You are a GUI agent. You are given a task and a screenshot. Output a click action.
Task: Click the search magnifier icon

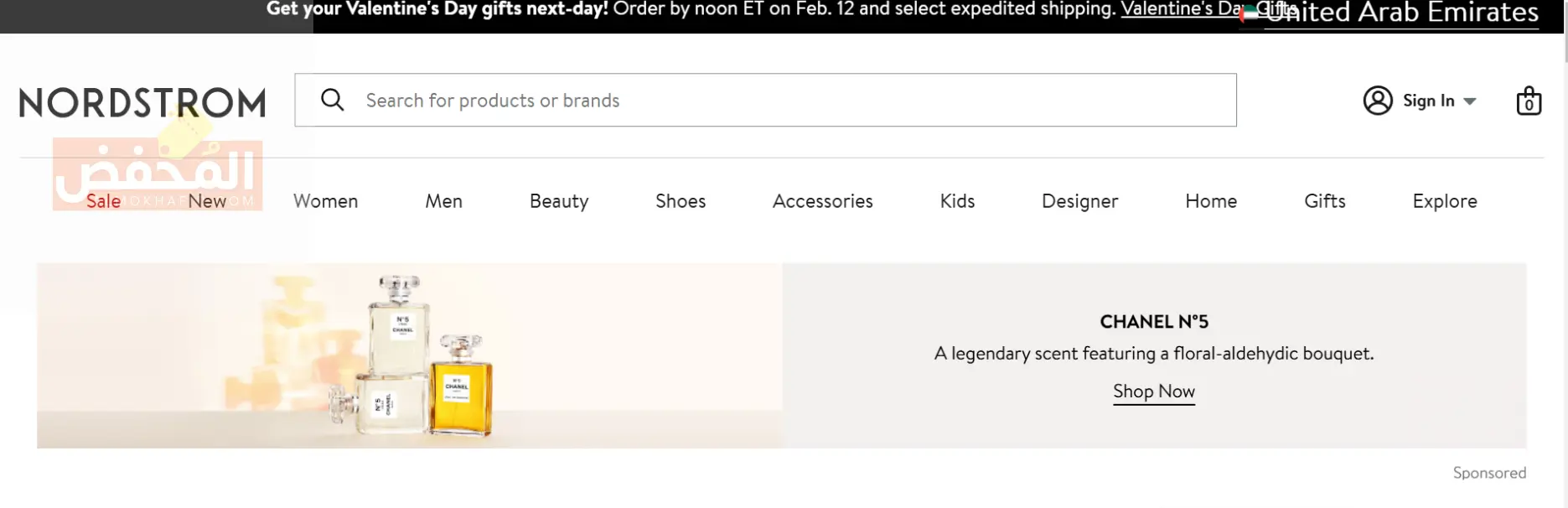click(x=333, y=100)
